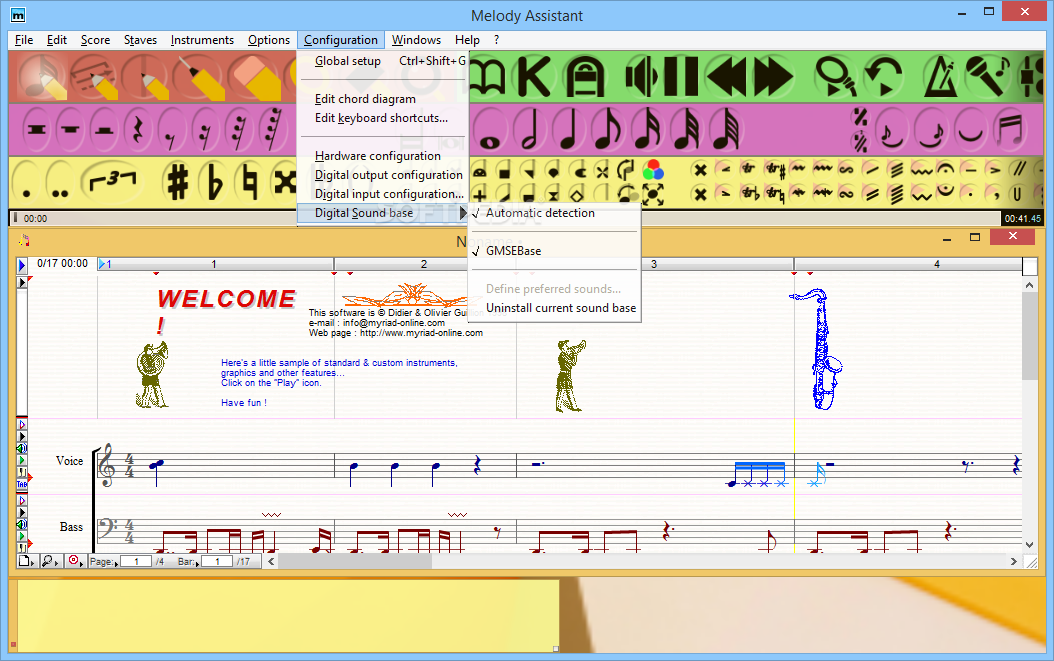Open the page layout dropdown in status bar
This screenshot has width=1054, height=661.
pyautogui.click(x=26, y=561)
